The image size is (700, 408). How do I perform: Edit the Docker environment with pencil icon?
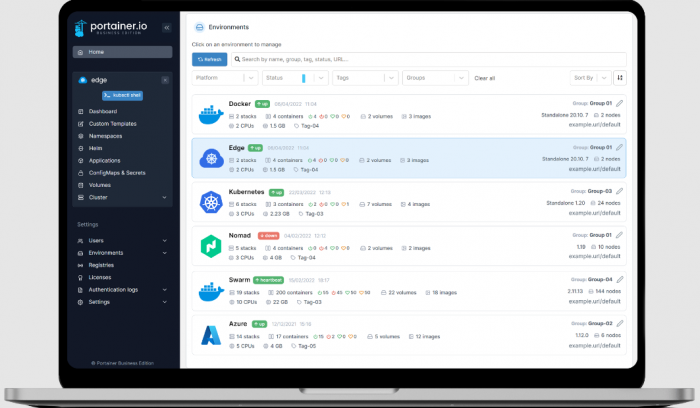pyautogui.click(x=620, y=104)
